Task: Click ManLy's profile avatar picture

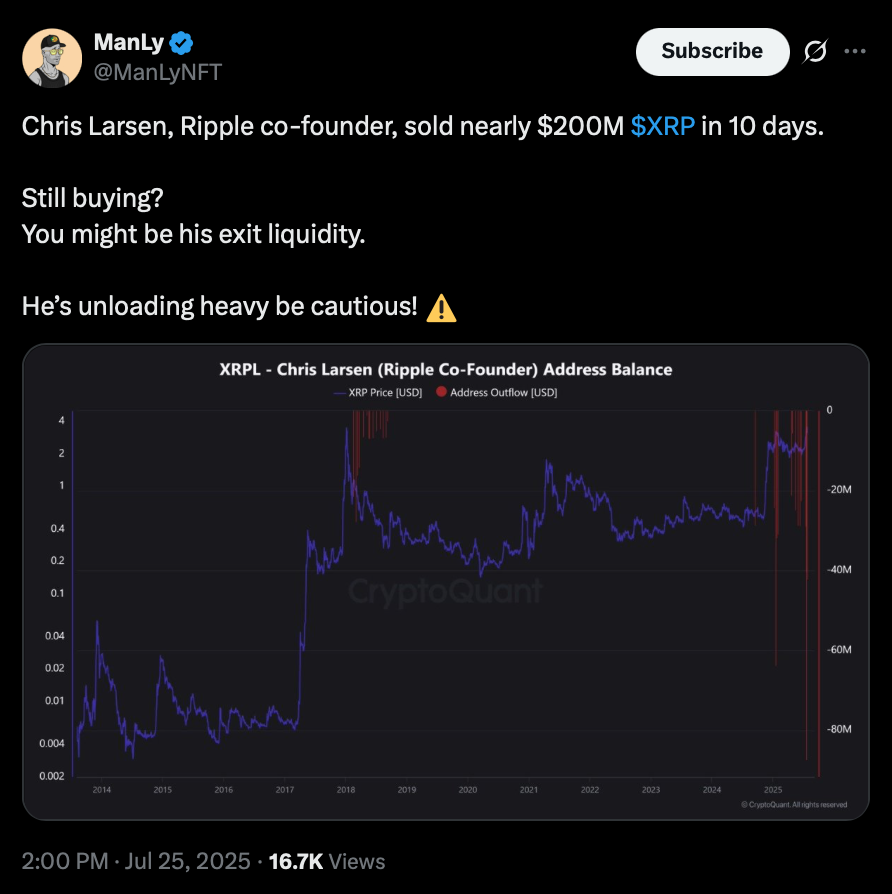Action: [x=52, y=57]
